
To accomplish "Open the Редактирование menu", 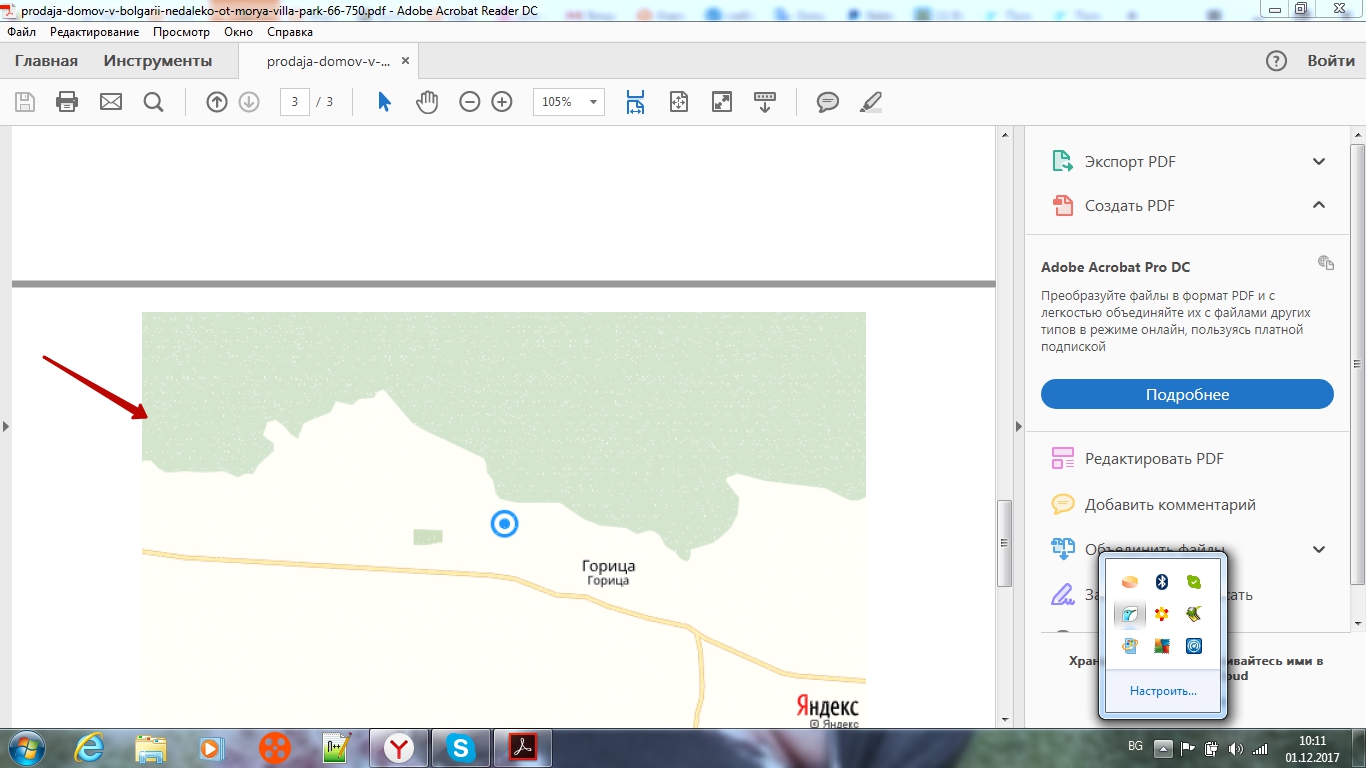I will tap(95, 32).
